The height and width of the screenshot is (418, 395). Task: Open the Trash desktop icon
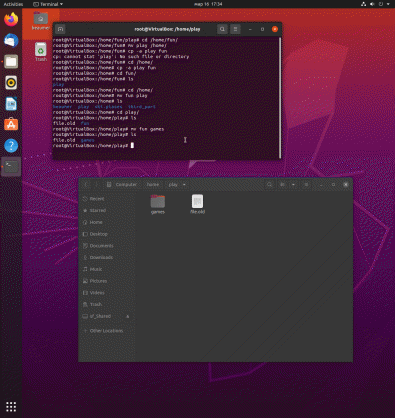point(41,52)
